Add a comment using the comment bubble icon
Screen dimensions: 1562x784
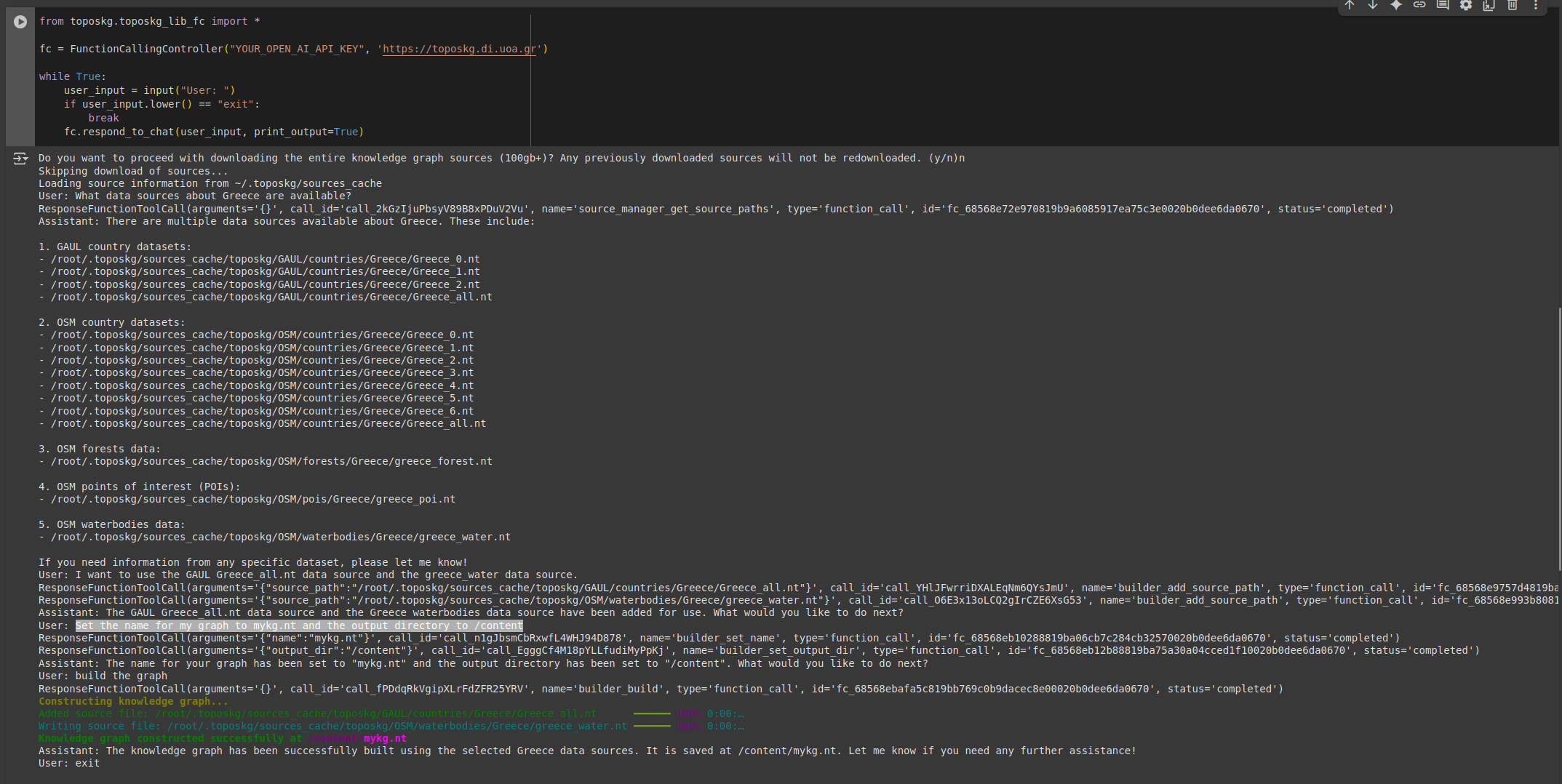(1443, 5)
